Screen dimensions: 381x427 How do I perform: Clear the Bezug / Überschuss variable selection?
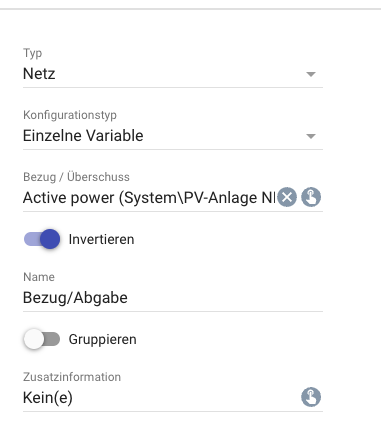point(287,197)
